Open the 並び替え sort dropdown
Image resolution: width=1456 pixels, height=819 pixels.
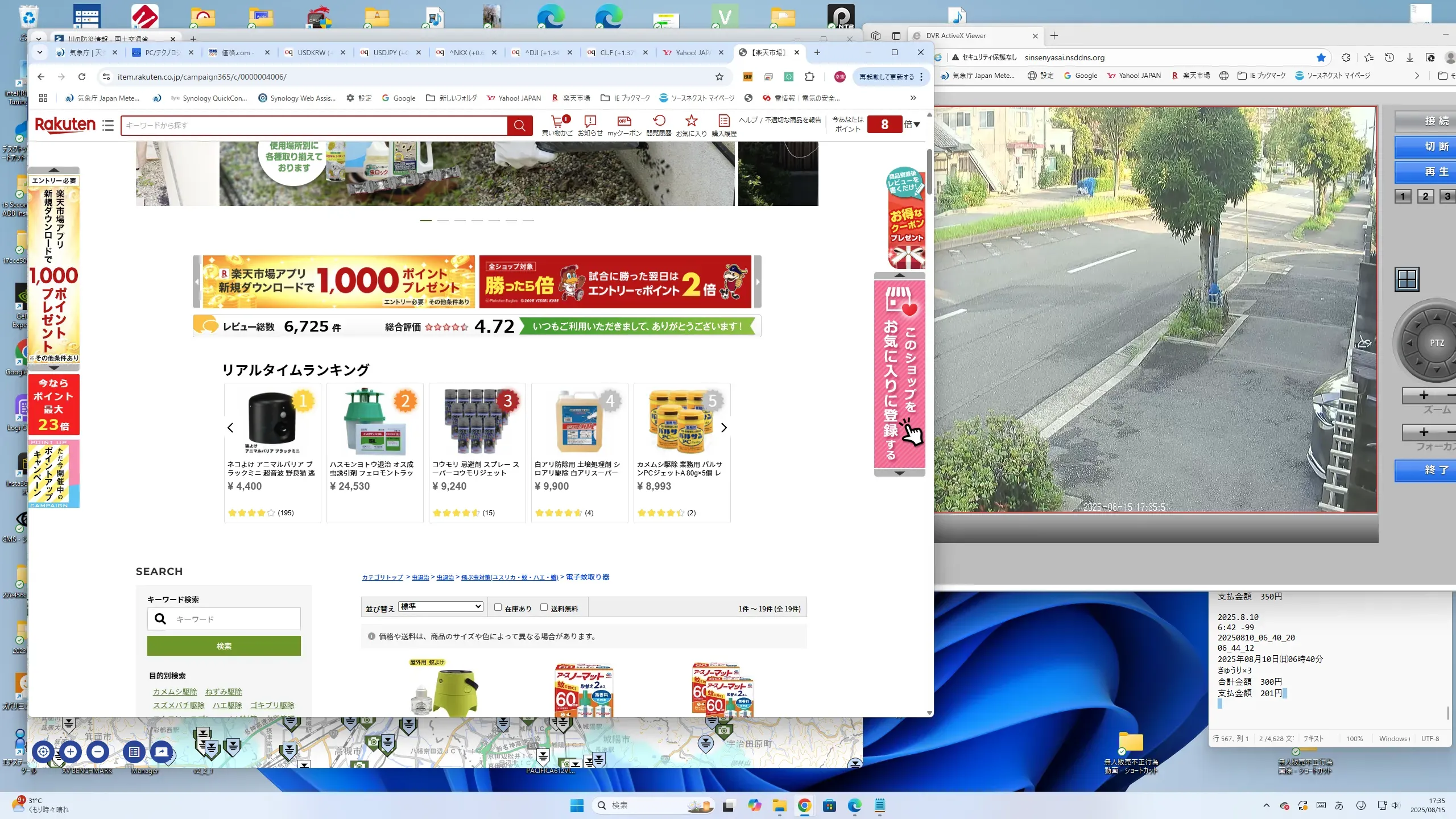click(441, 607)
